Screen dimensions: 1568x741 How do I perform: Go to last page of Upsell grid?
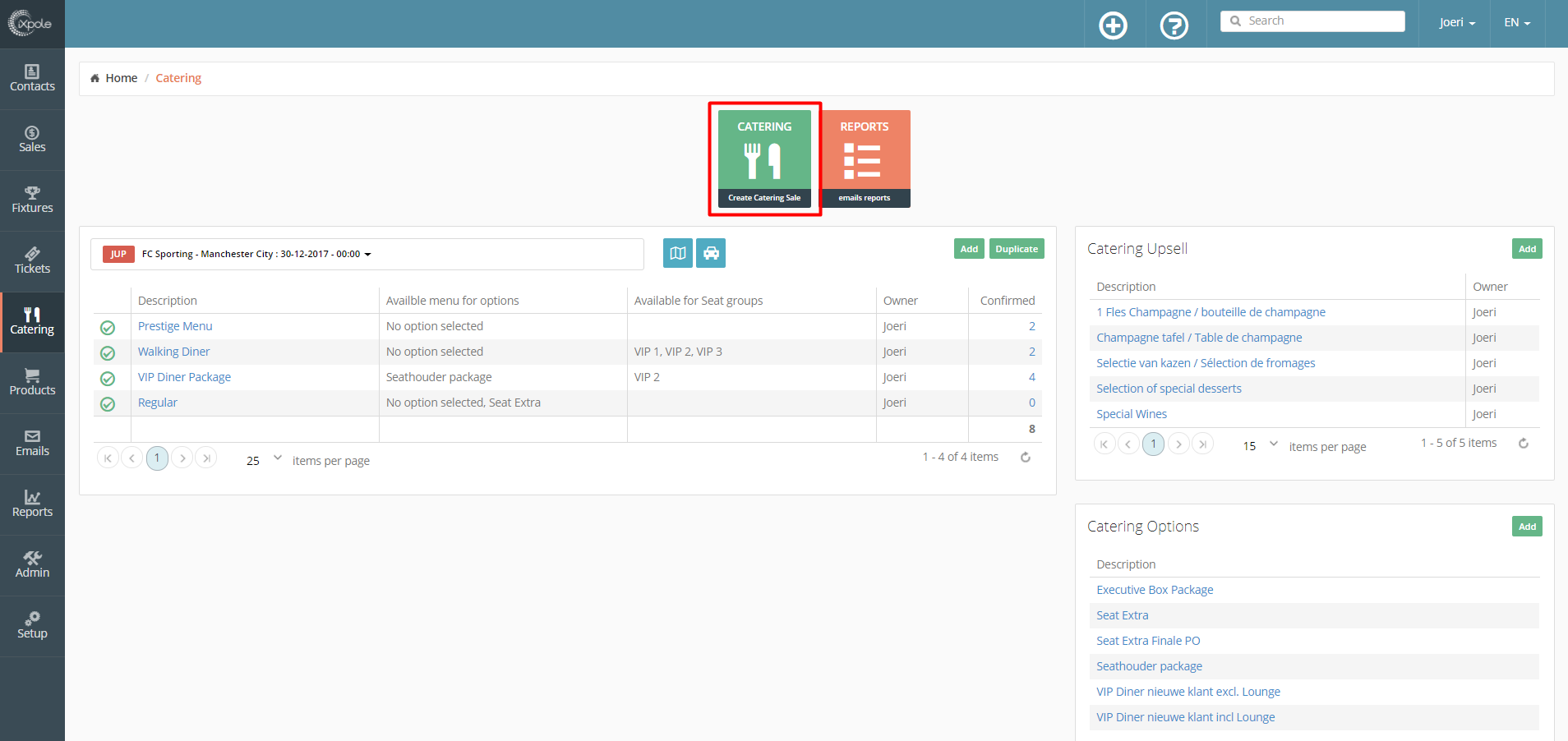[1202, 444]
